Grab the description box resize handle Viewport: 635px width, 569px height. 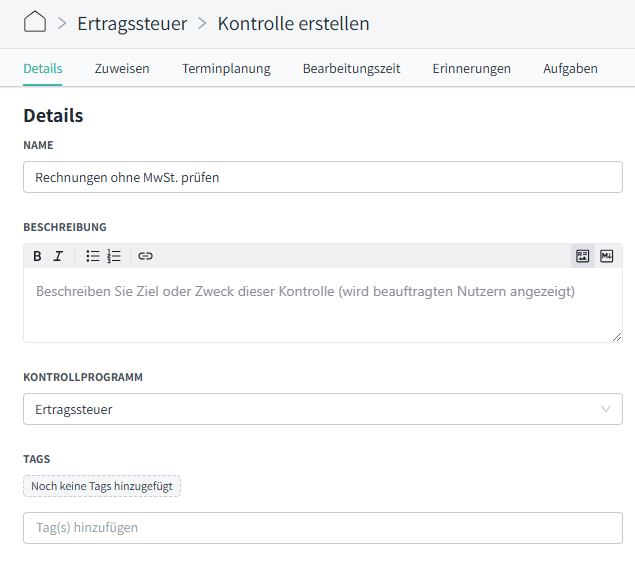617,337
